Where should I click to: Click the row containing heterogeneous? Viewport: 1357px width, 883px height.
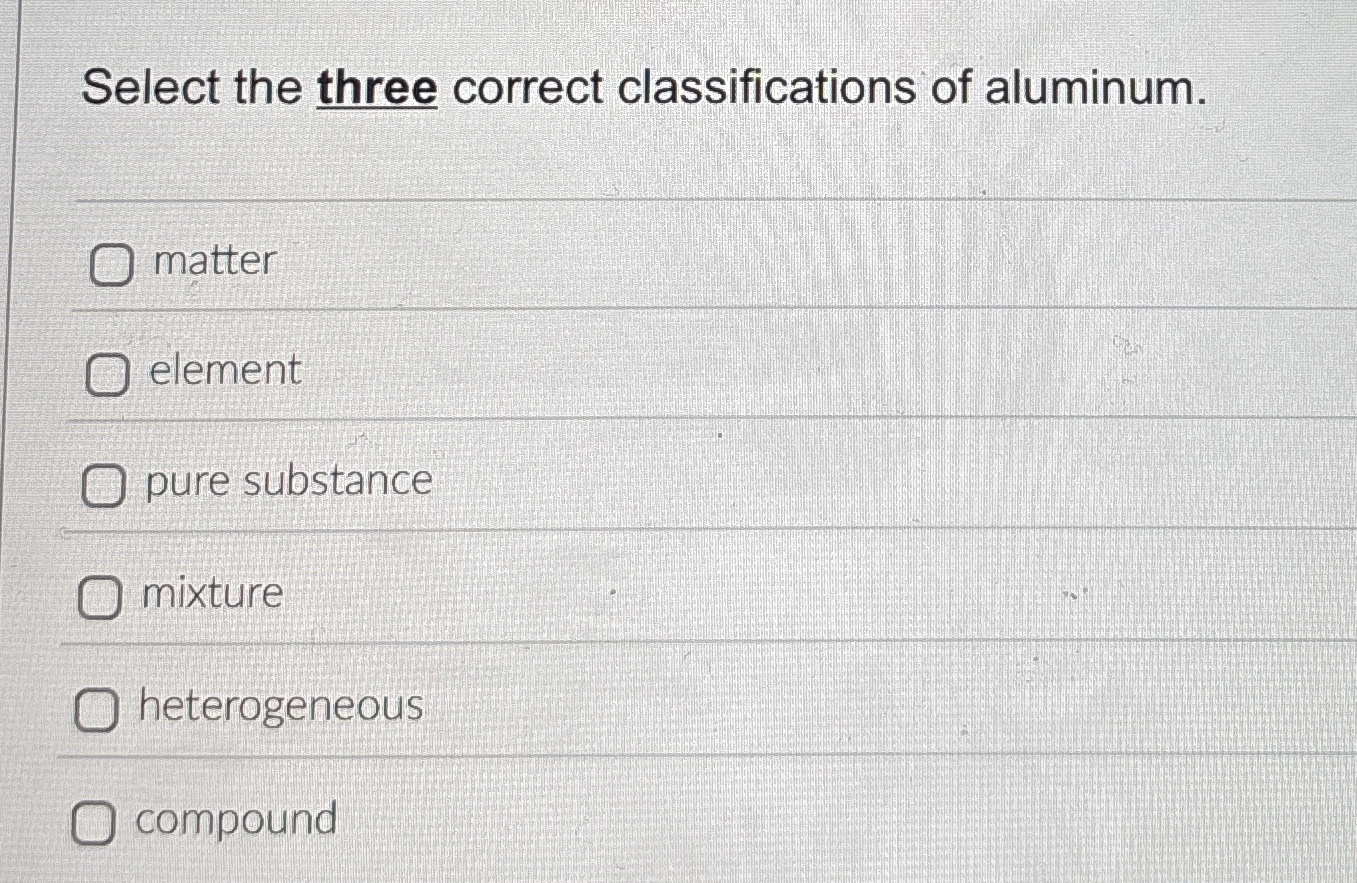coord(600,708)
